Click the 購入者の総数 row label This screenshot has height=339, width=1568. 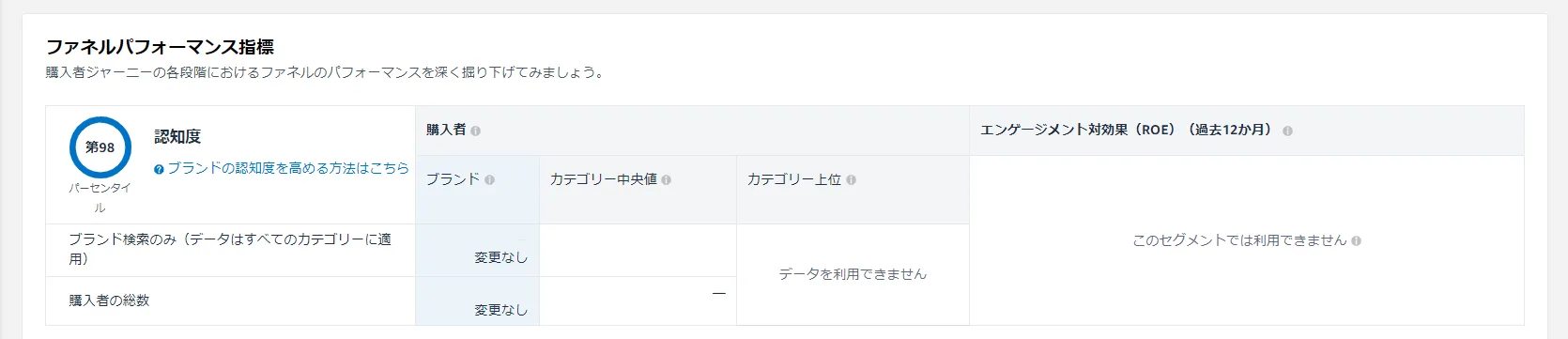coord(109,300)
